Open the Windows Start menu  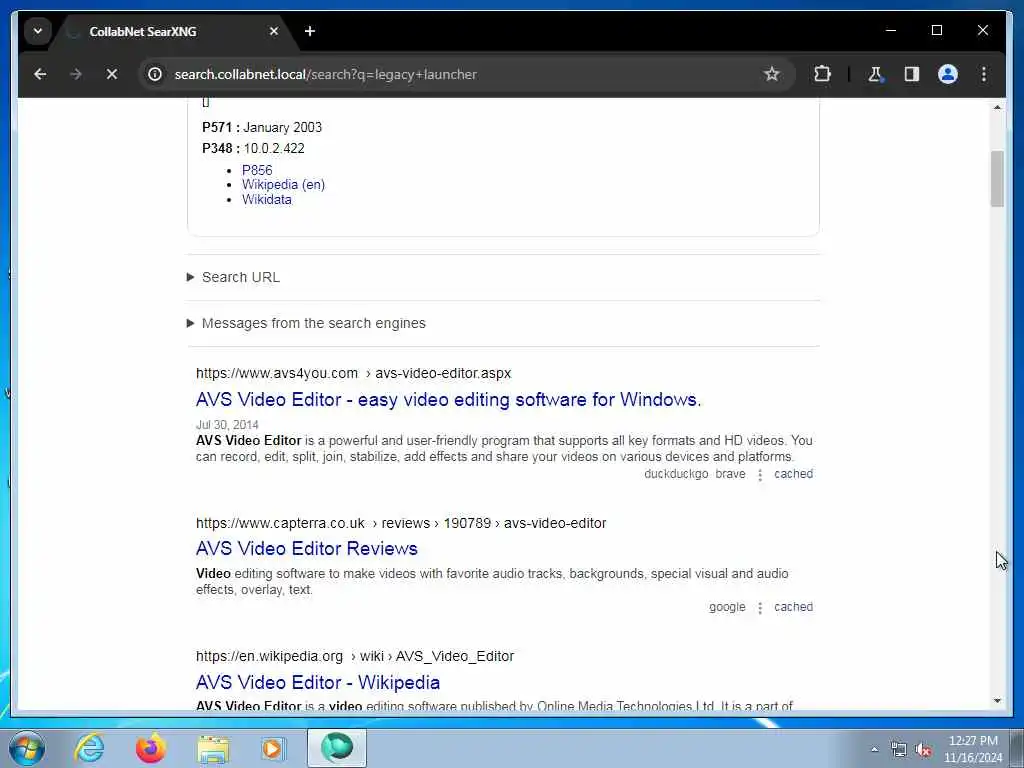(27, 748)
